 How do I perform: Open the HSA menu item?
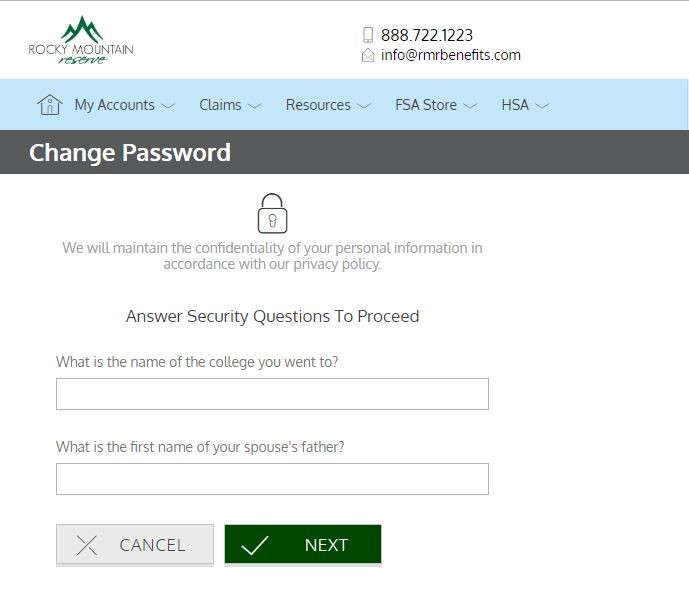514,105
